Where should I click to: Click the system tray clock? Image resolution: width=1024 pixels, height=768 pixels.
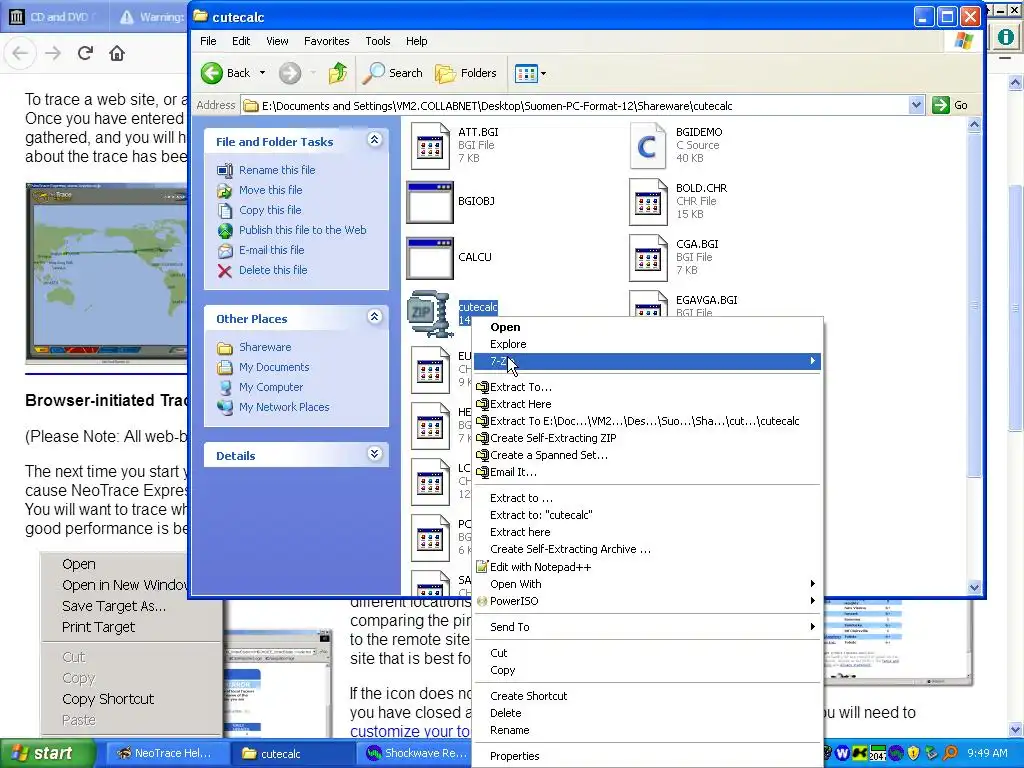pyautogui.click(x=987, y=754)
